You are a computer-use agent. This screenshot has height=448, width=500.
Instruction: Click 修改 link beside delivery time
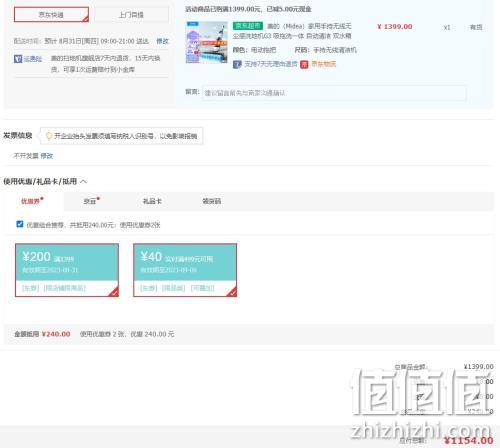coord(162,41)
